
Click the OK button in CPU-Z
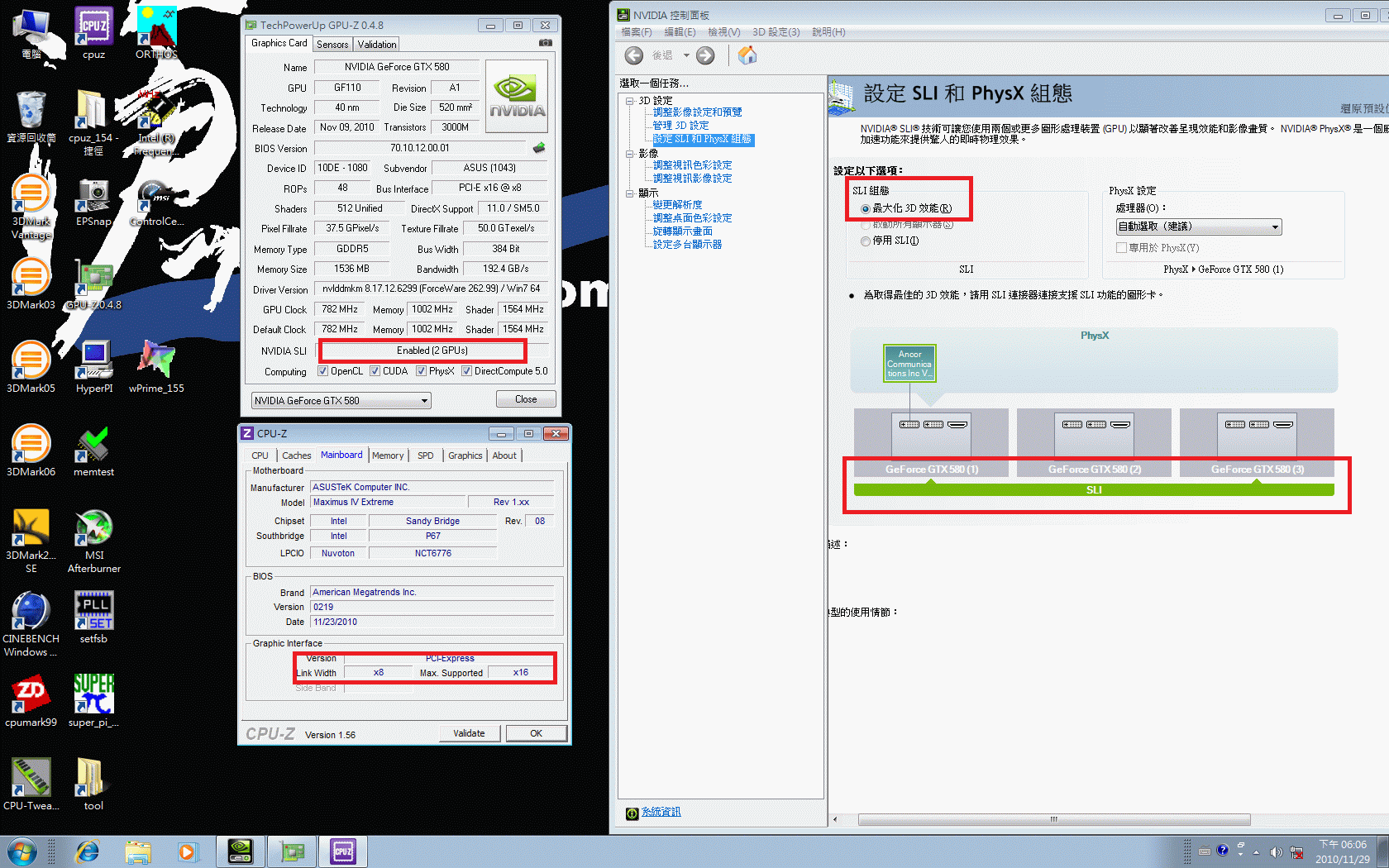point(537,733)
